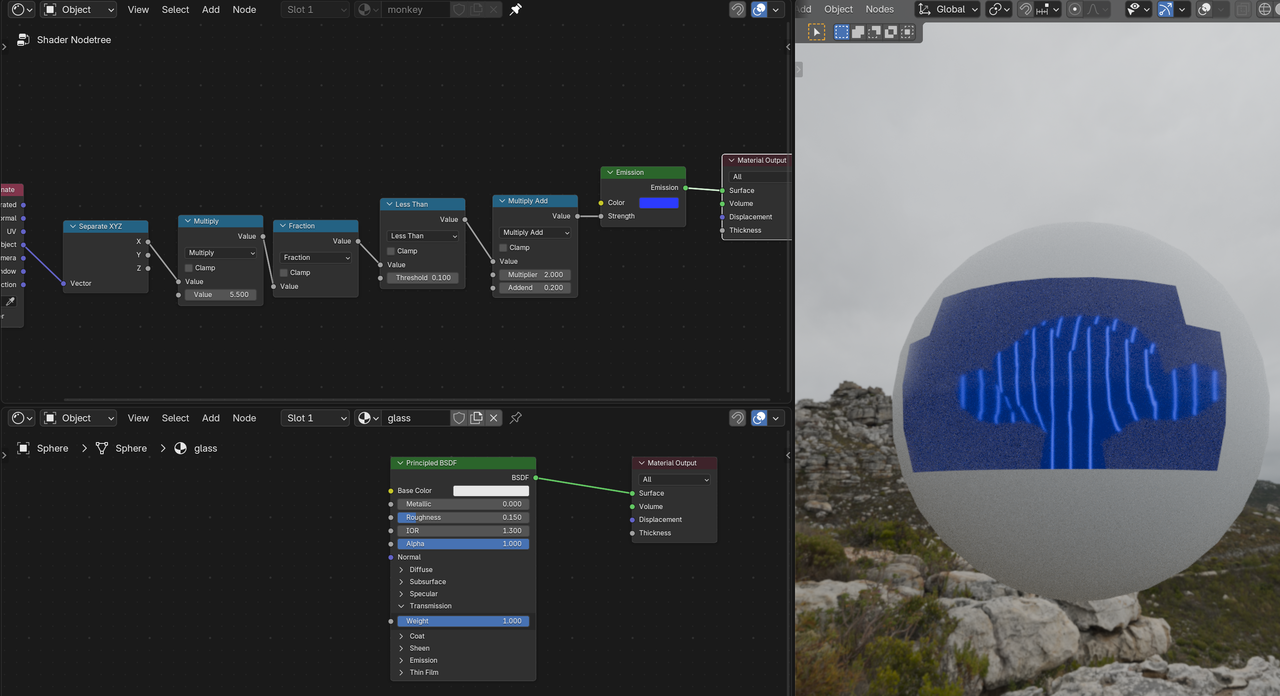1280x696 pixels.
Task: Open the Node menu in the lower node editor
Action: pyautogui.click(x=244, y=418)
